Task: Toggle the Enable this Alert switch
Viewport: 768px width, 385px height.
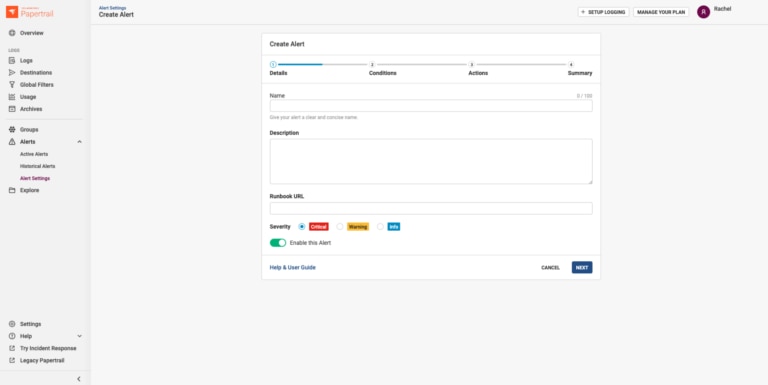Action: (x=278, y=242)
